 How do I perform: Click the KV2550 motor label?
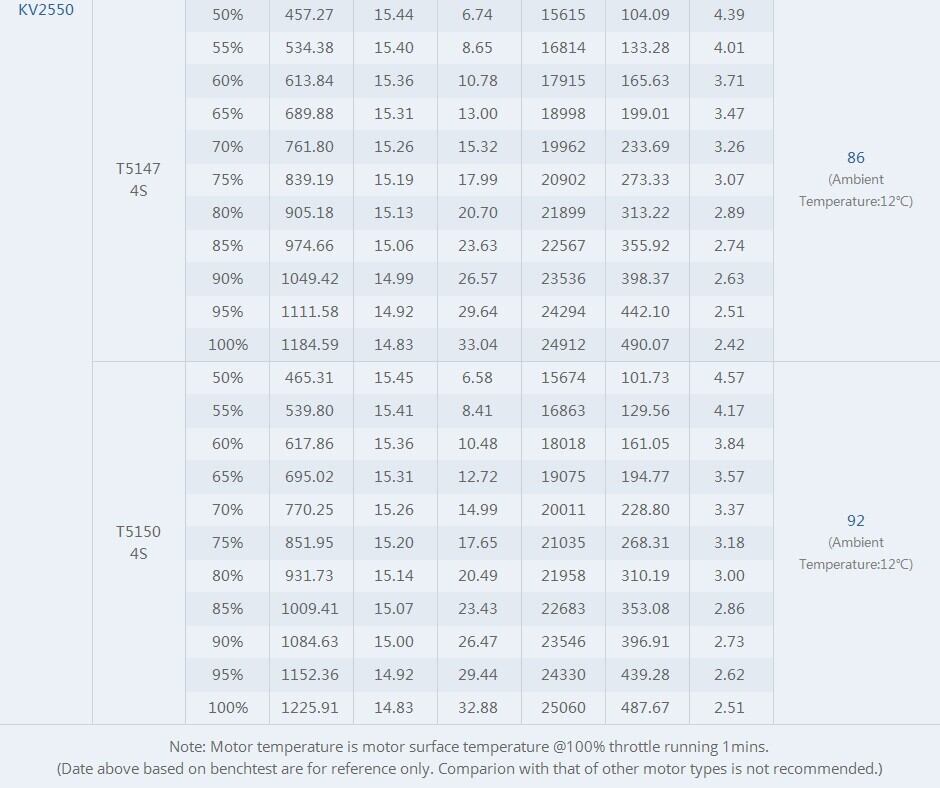(x=46, y=10)
